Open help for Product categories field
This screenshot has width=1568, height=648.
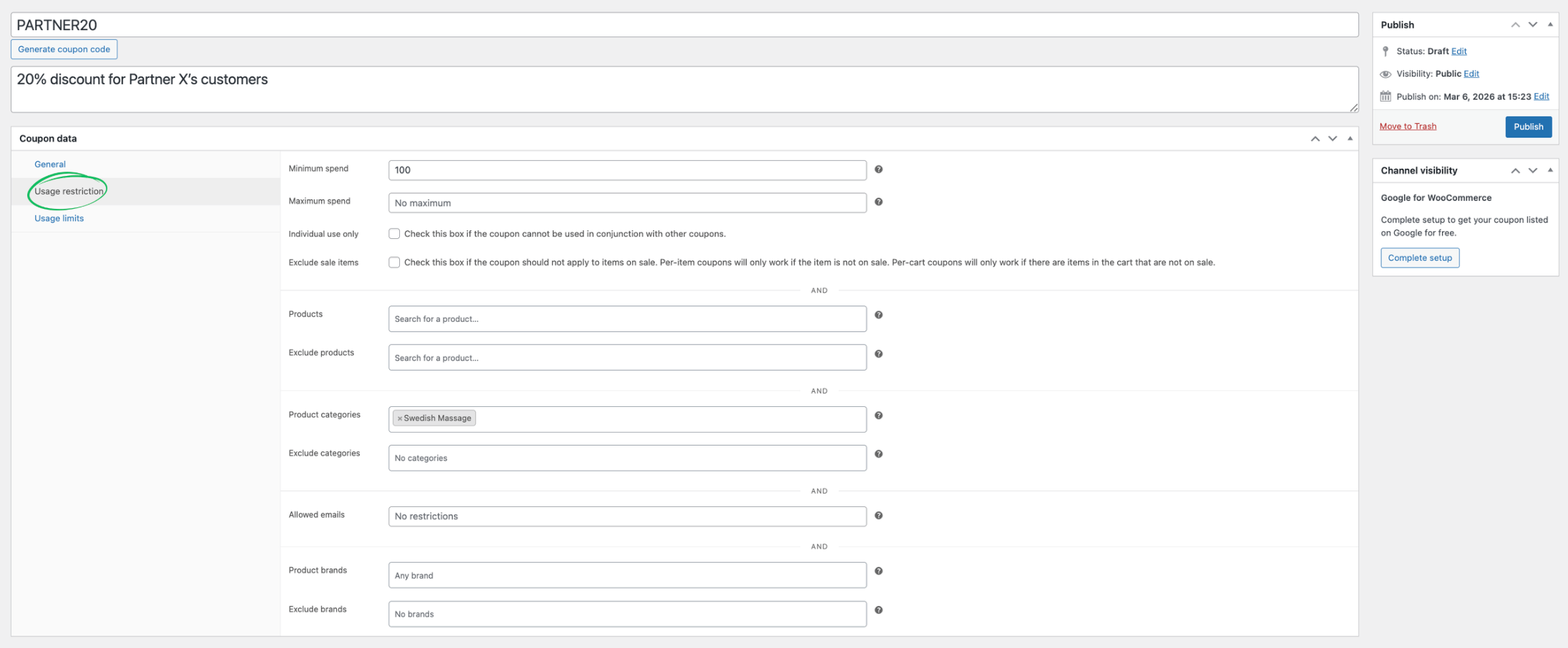click(879, 416)
